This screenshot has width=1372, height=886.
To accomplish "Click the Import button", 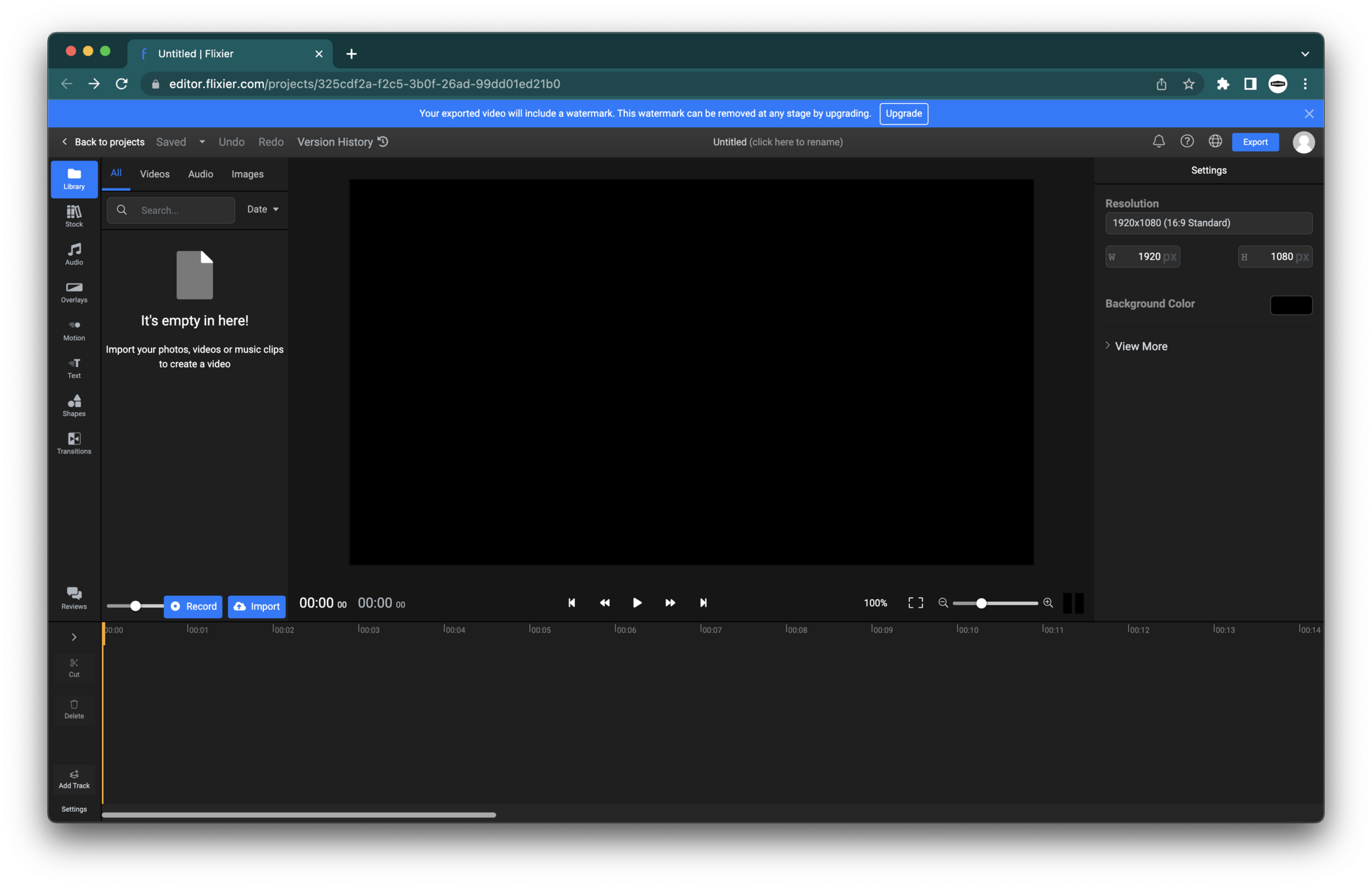I will point(257,606).
